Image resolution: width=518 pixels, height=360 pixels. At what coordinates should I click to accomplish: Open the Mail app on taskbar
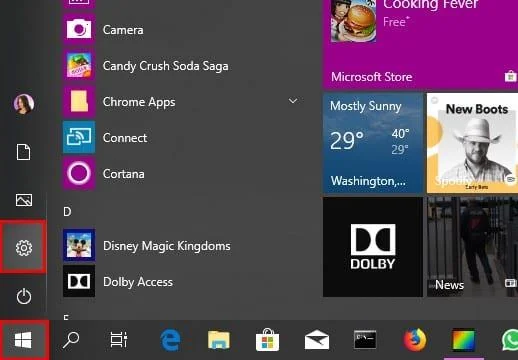tap(317, 340)
